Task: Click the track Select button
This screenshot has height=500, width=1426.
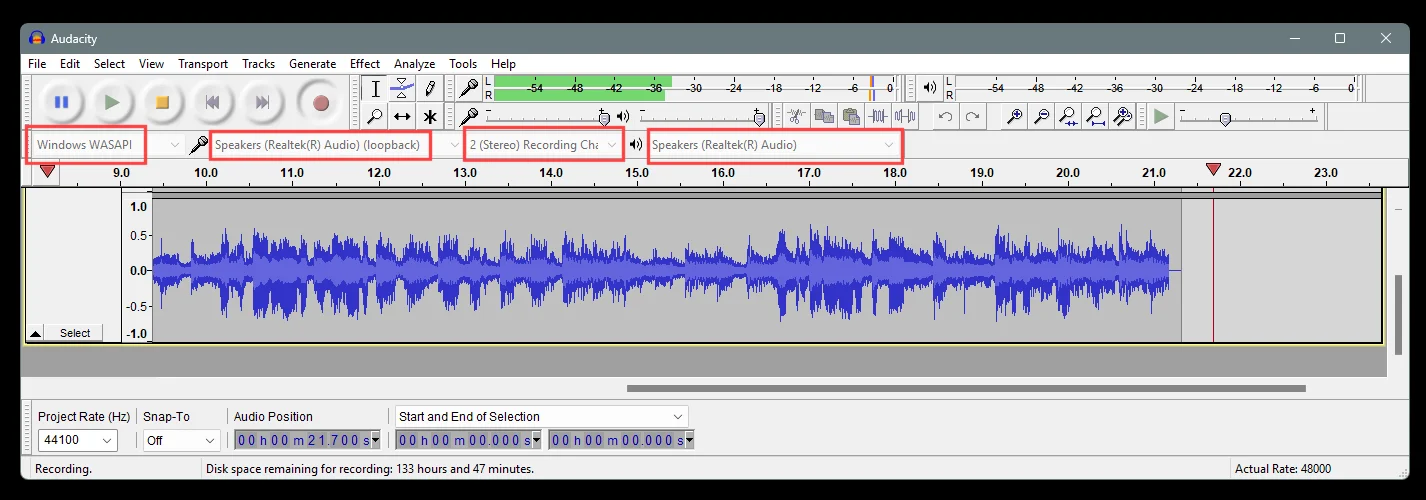Action: 75,333
